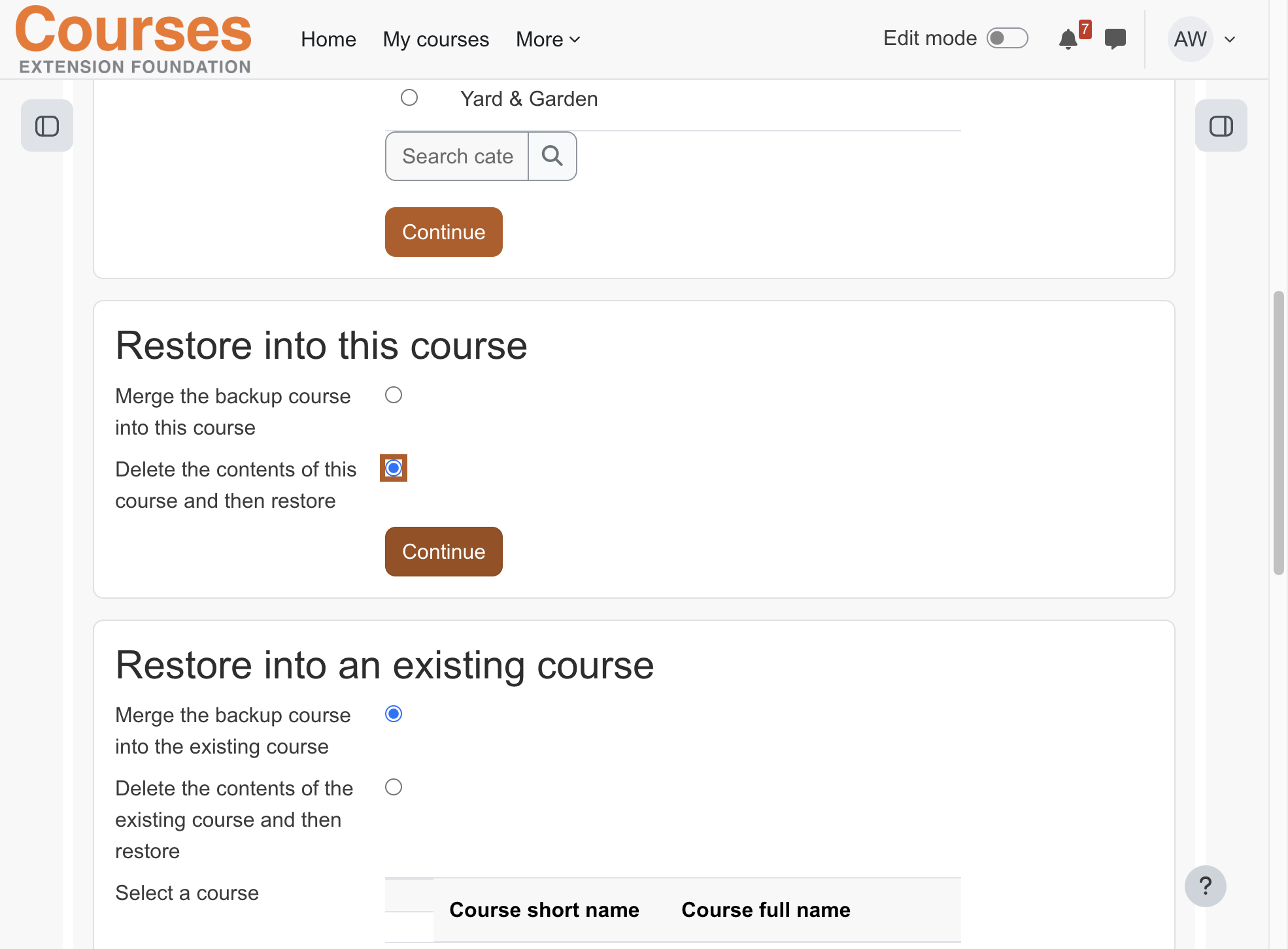Viewport: 1288px width, 949px height.
Task: Click the Course full name column header
Action: [x=766, y=910]
